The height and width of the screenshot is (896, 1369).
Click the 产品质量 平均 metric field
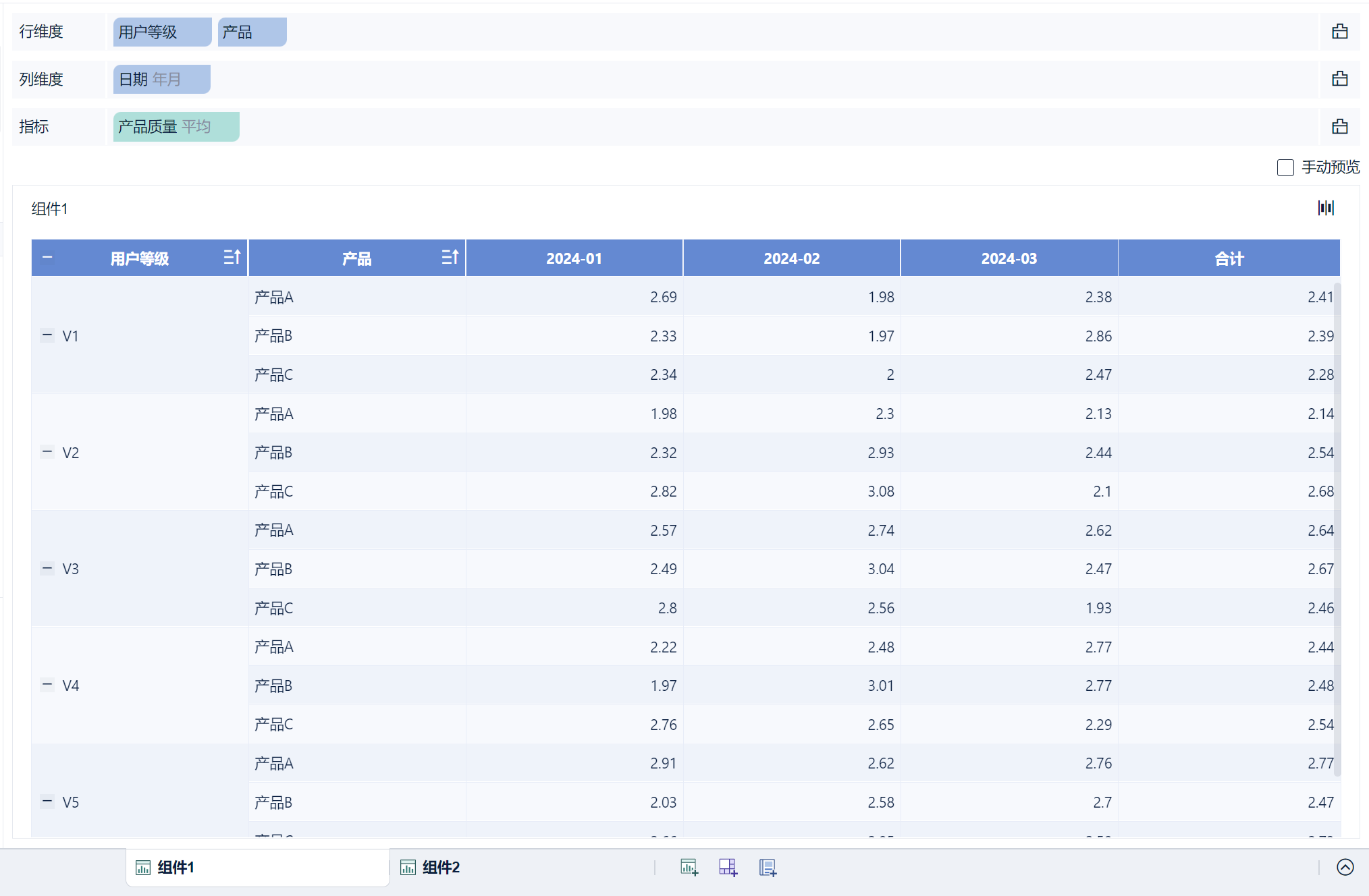pos(176,127)
